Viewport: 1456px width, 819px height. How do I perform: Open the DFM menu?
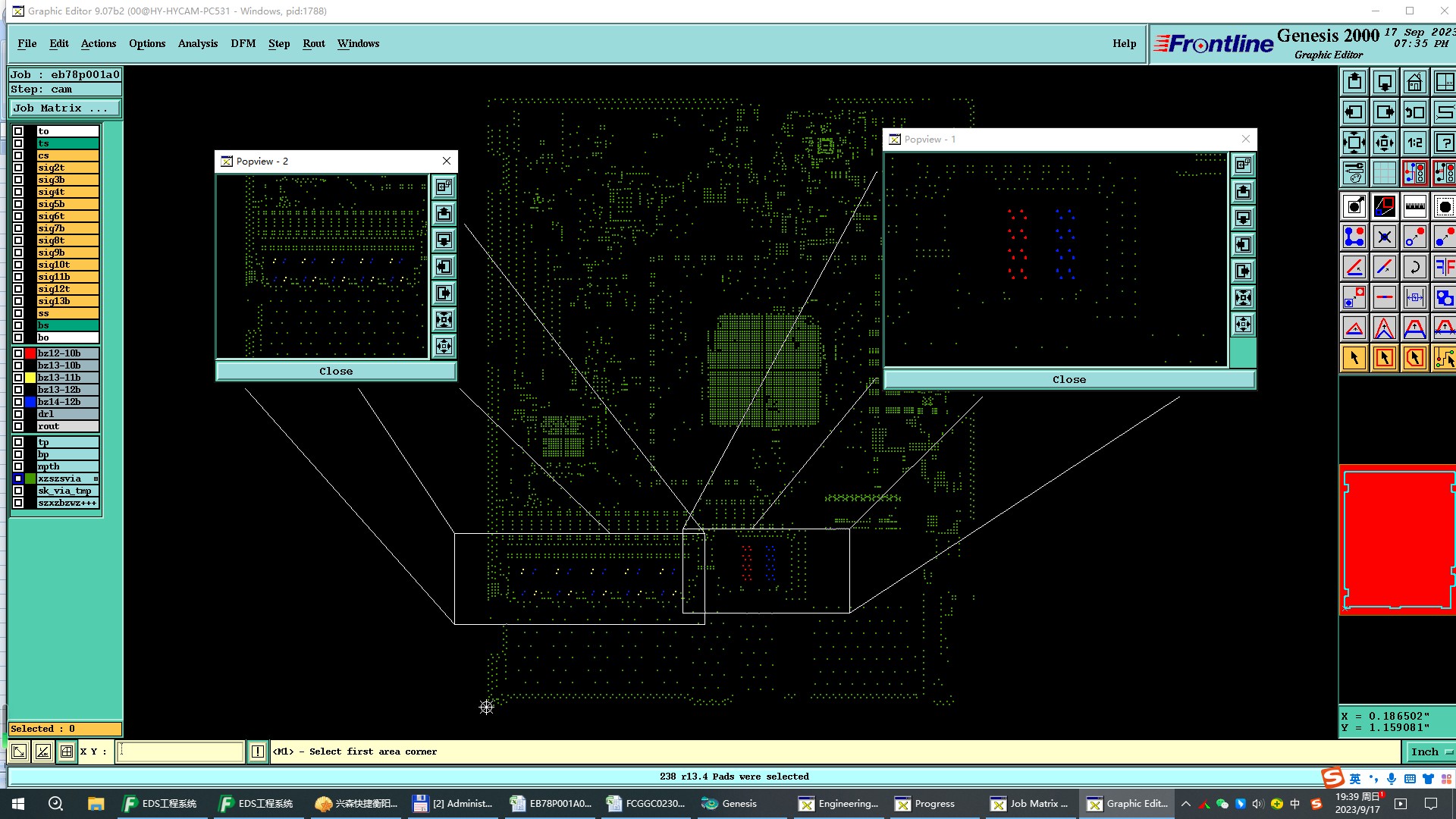(243, 43)
